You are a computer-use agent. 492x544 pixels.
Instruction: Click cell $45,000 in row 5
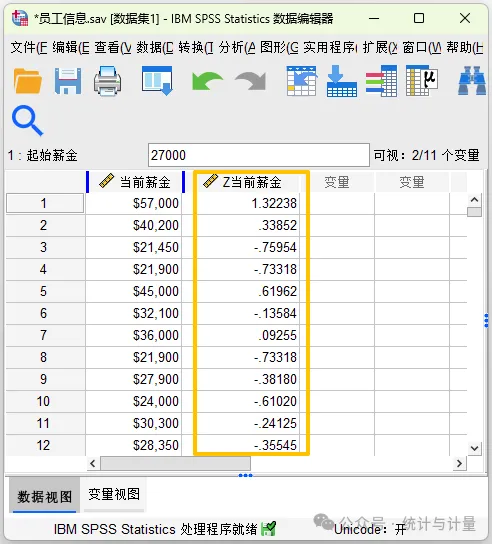pyautogui.click(x=134, y=291)
